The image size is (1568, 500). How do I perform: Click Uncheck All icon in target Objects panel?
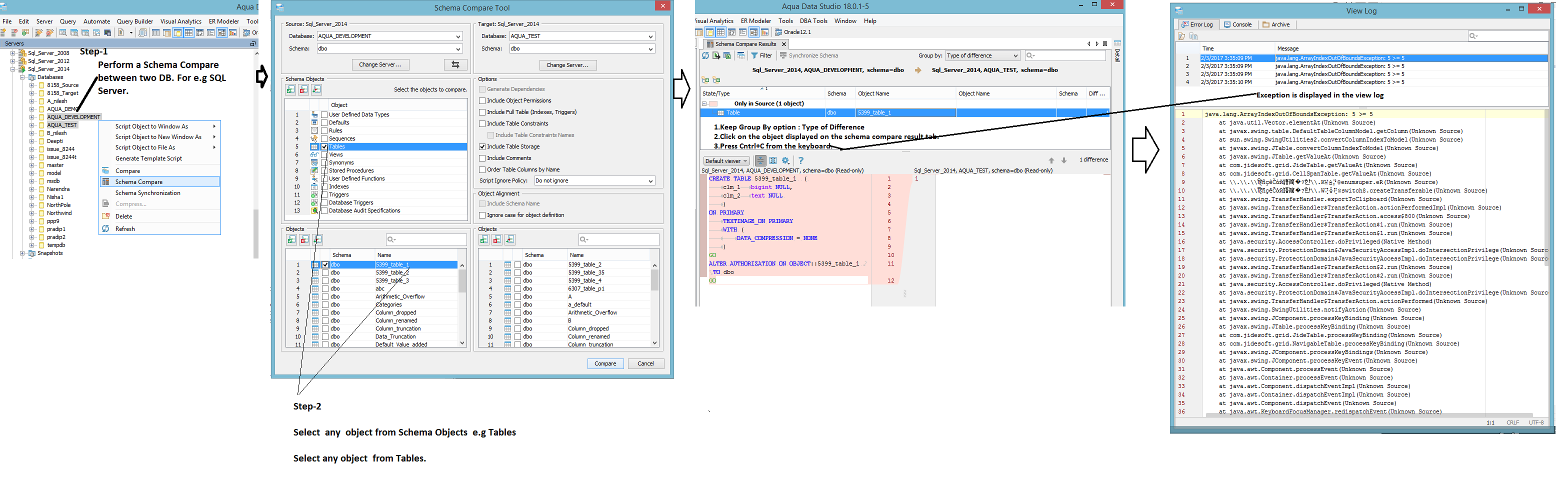click(x=497, y=239)
